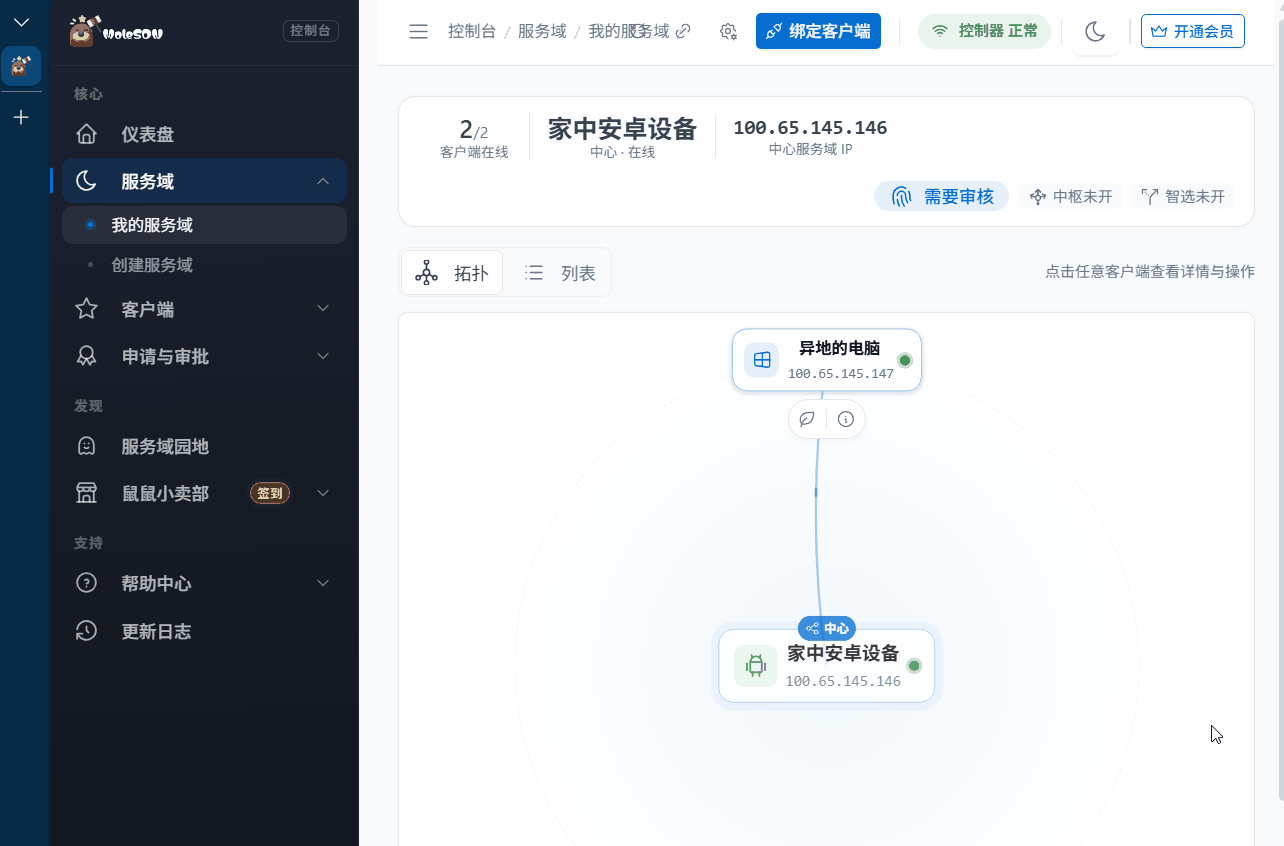The width and height of the screenshot is (1284, 846).
Task: Click the hamburger menu icon in the header
Action: point(418,31)
